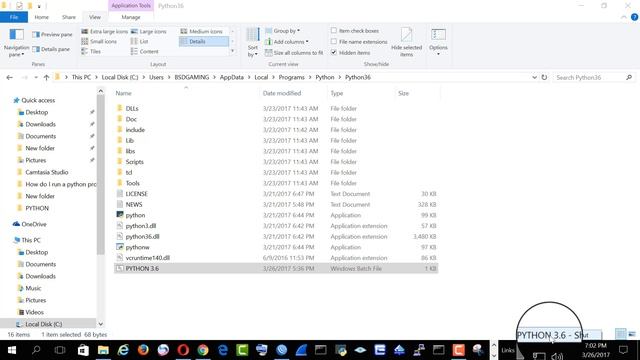
Task: Toggle the Preview pane
Action: [52, 35]
